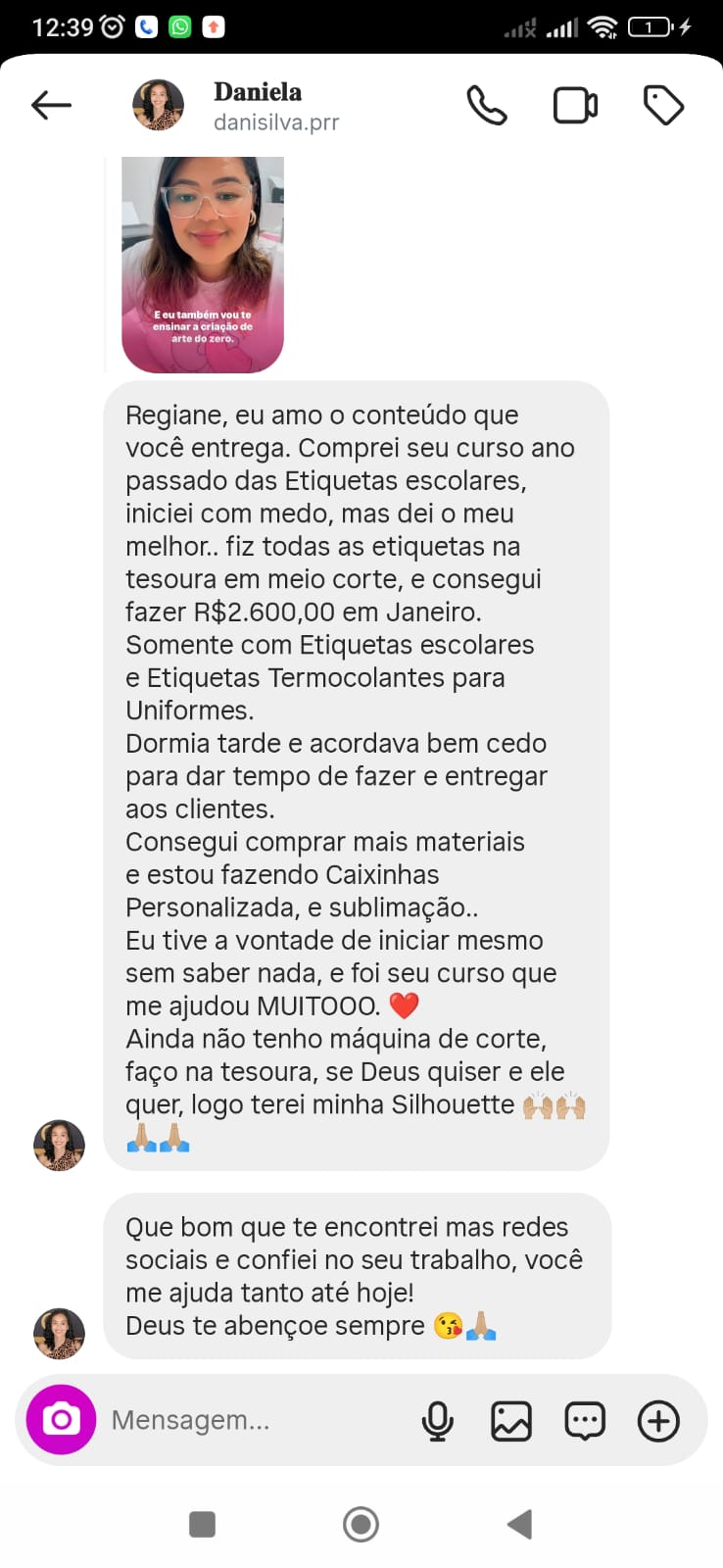
Task: Tap the Android home circle button
Action: 361,1524
